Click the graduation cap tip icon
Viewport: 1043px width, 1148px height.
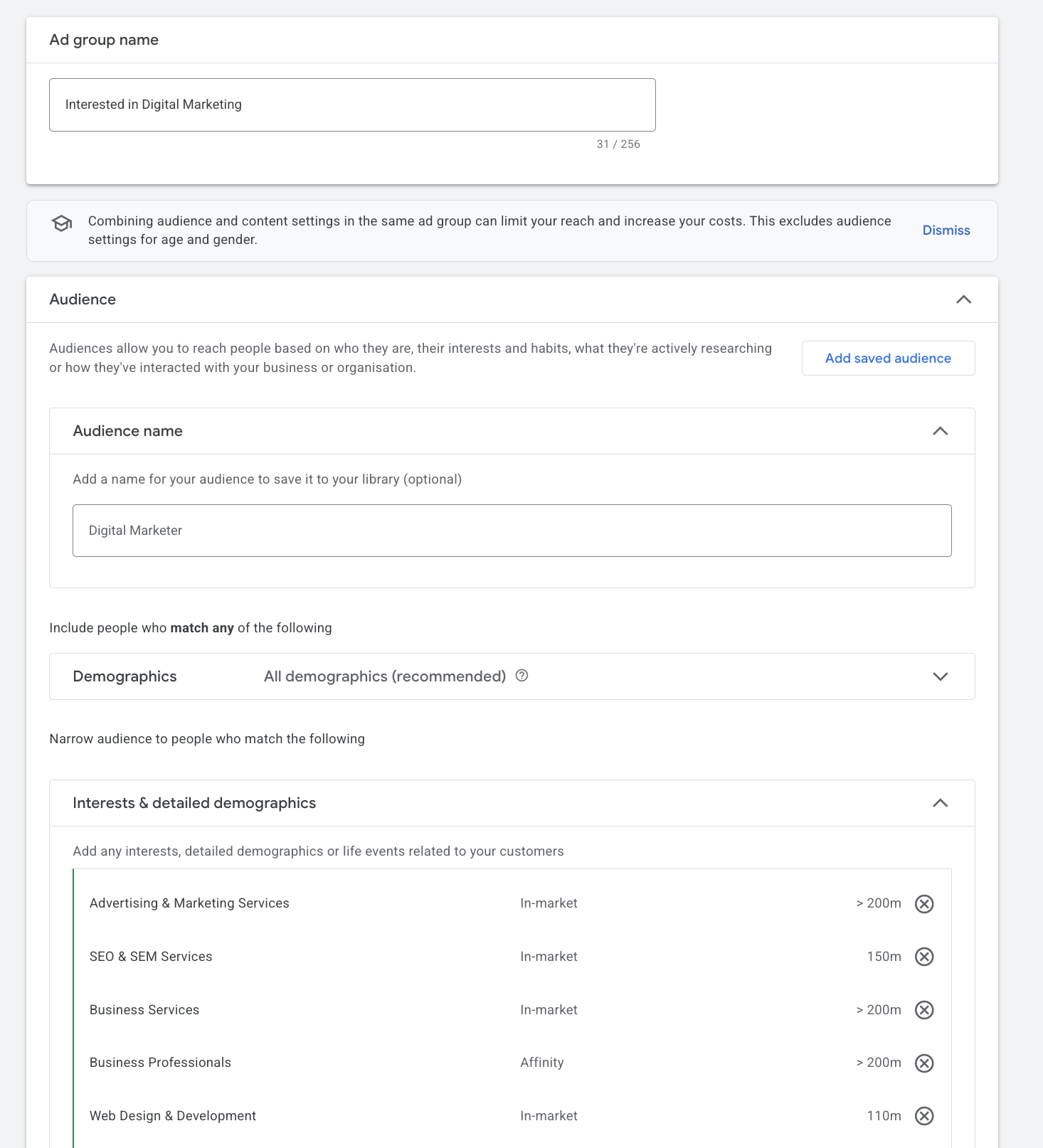point(62,223)
